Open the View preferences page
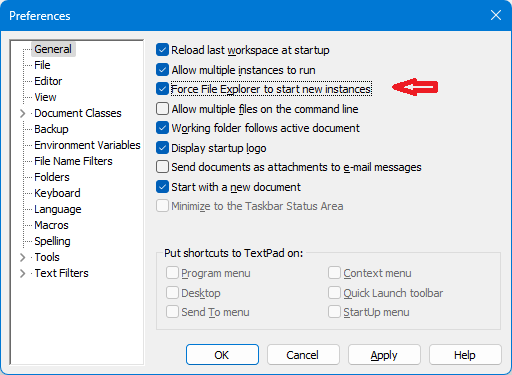The height and width of the screenshot is (375, 512). [x=46, y=97]
